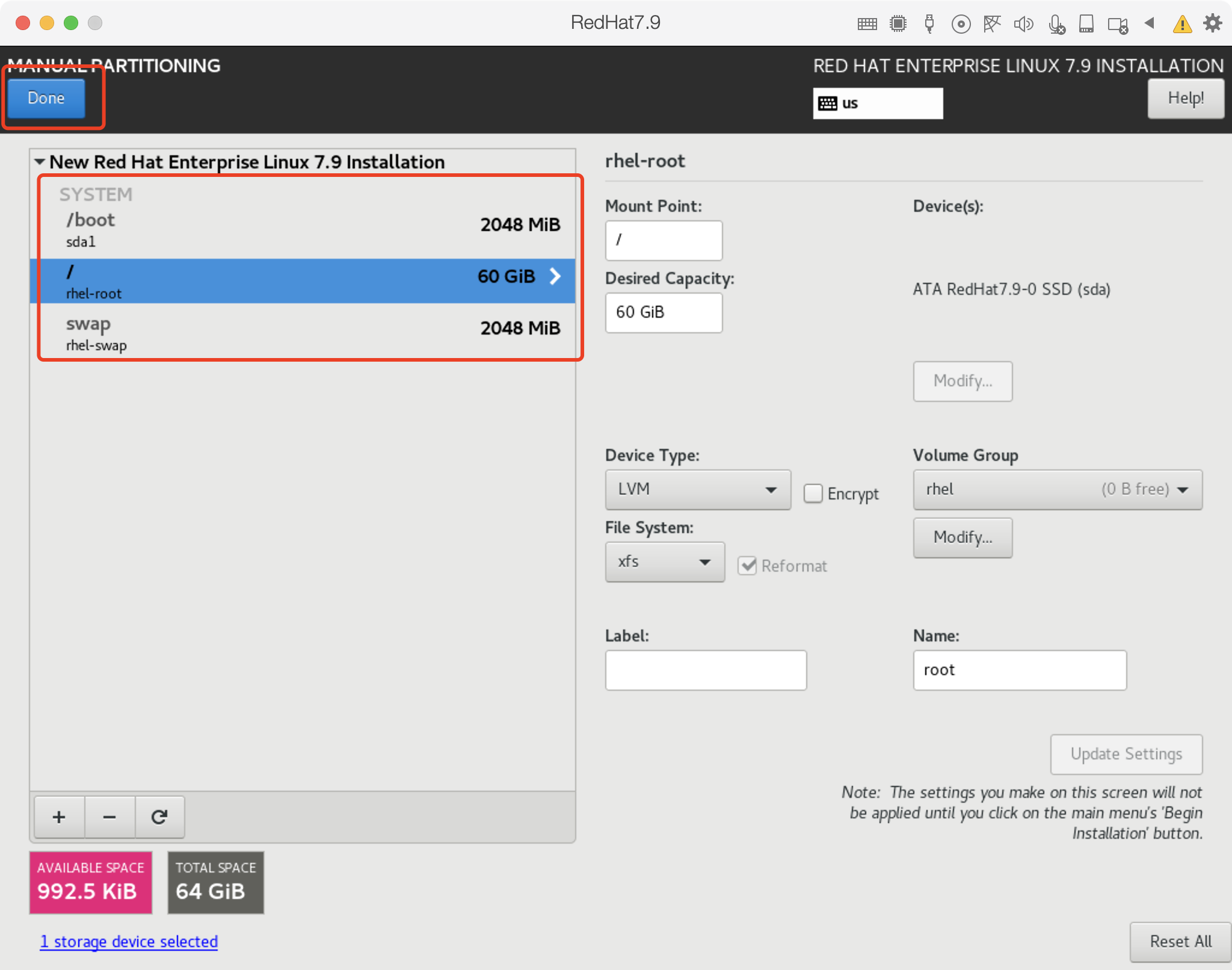
Task: Click the CD/DVD disc icon in the titlebar
Action: point(961,24)
